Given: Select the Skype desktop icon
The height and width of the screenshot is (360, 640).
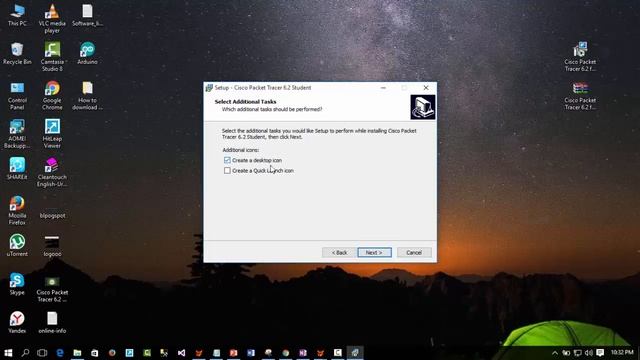Looking at the screenshot, I should (17, 284).
